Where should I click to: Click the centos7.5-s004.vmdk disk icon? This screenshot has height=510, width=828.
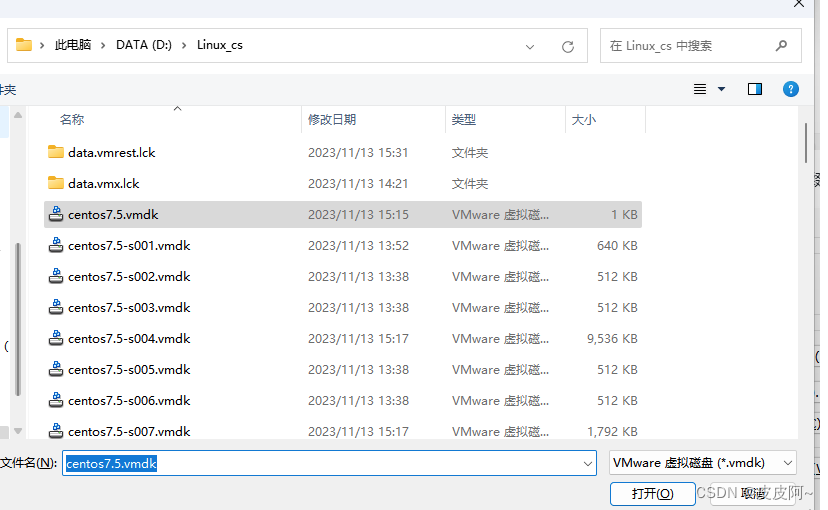coord(55,338)
